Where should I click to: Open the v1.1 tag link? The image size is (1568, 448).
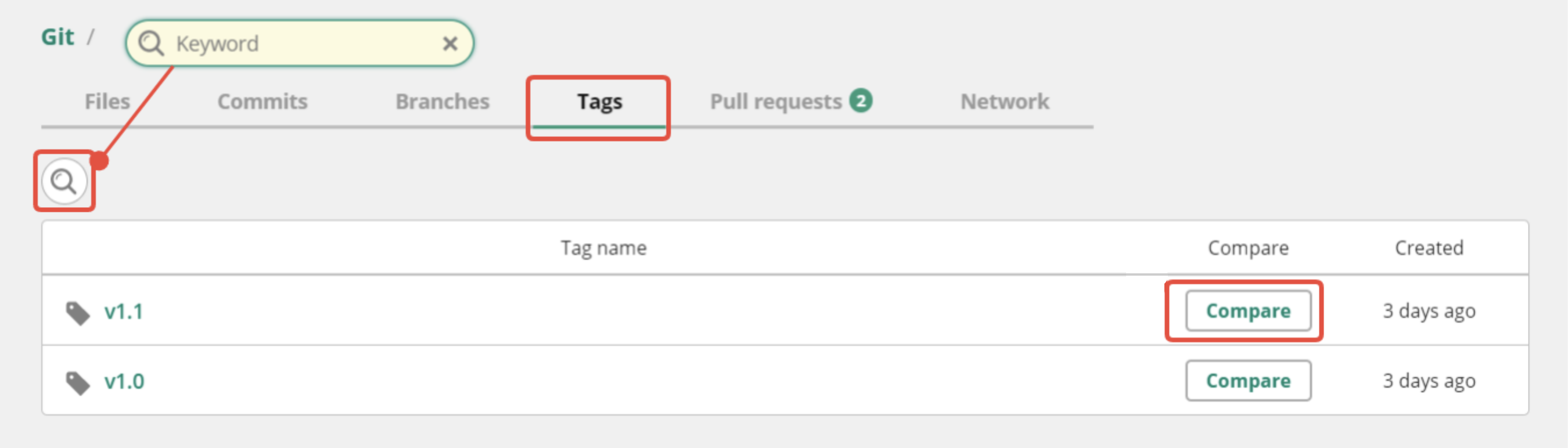(x=124, y=311)
